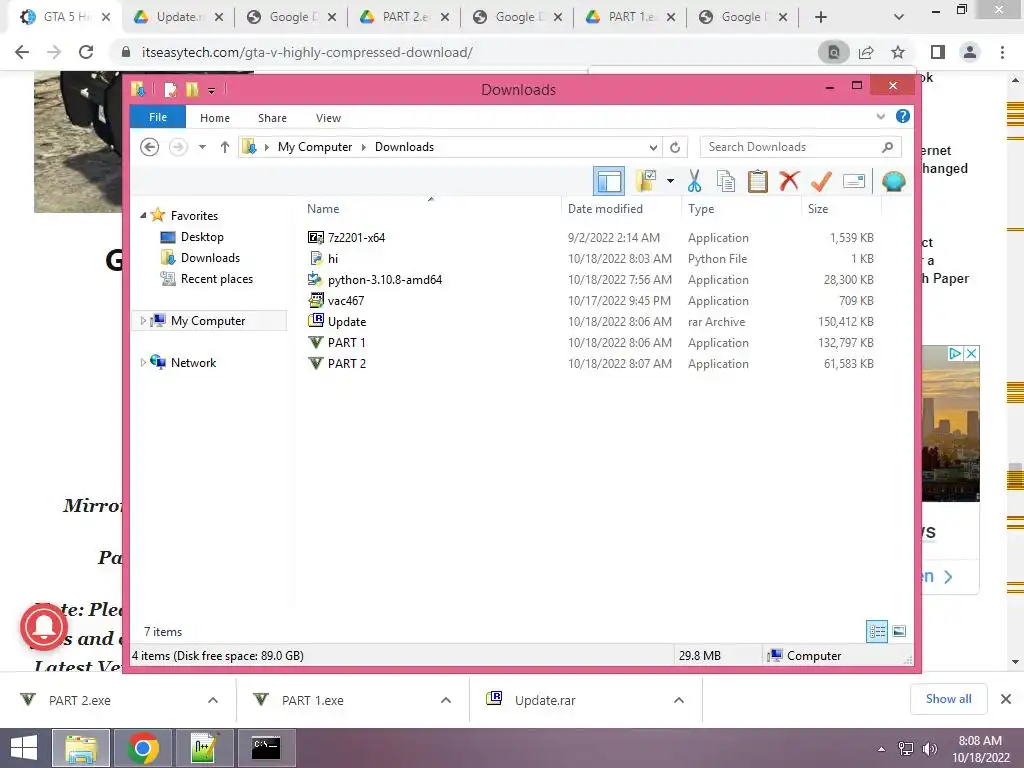The height and width of the screenshot is (768, 1024).
Task: Reload the Chrome page
Action: (86, 52)
